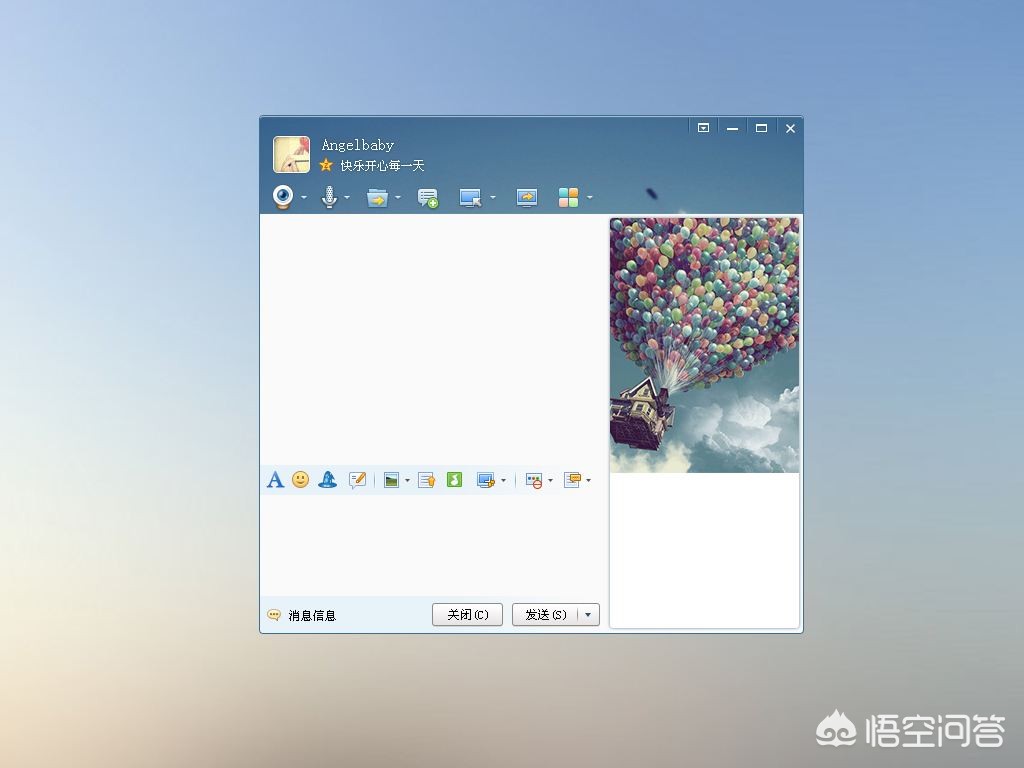Start a voice call with the microphone icon
This screenshot has height=768, width=1024.
pyautogui.click(x=329, y=197)
